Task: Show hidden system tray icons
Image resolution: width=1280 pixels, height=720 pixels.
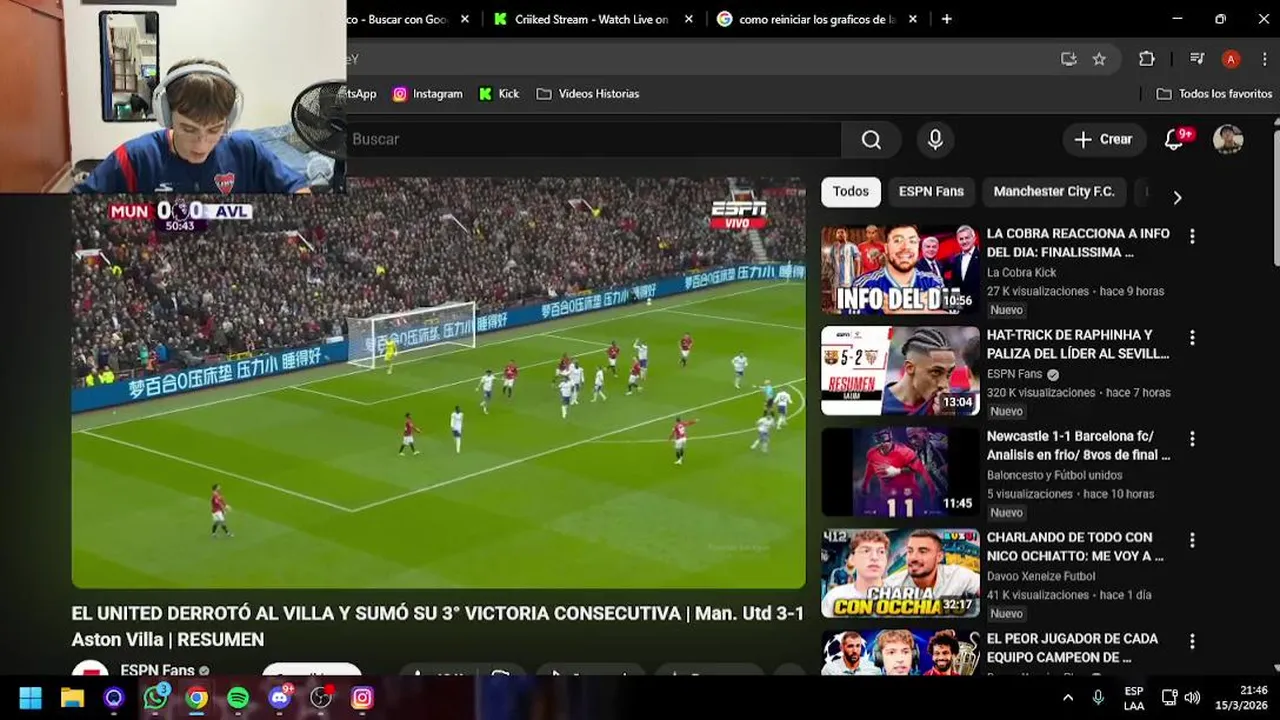Action: [x=1068, y=698]
